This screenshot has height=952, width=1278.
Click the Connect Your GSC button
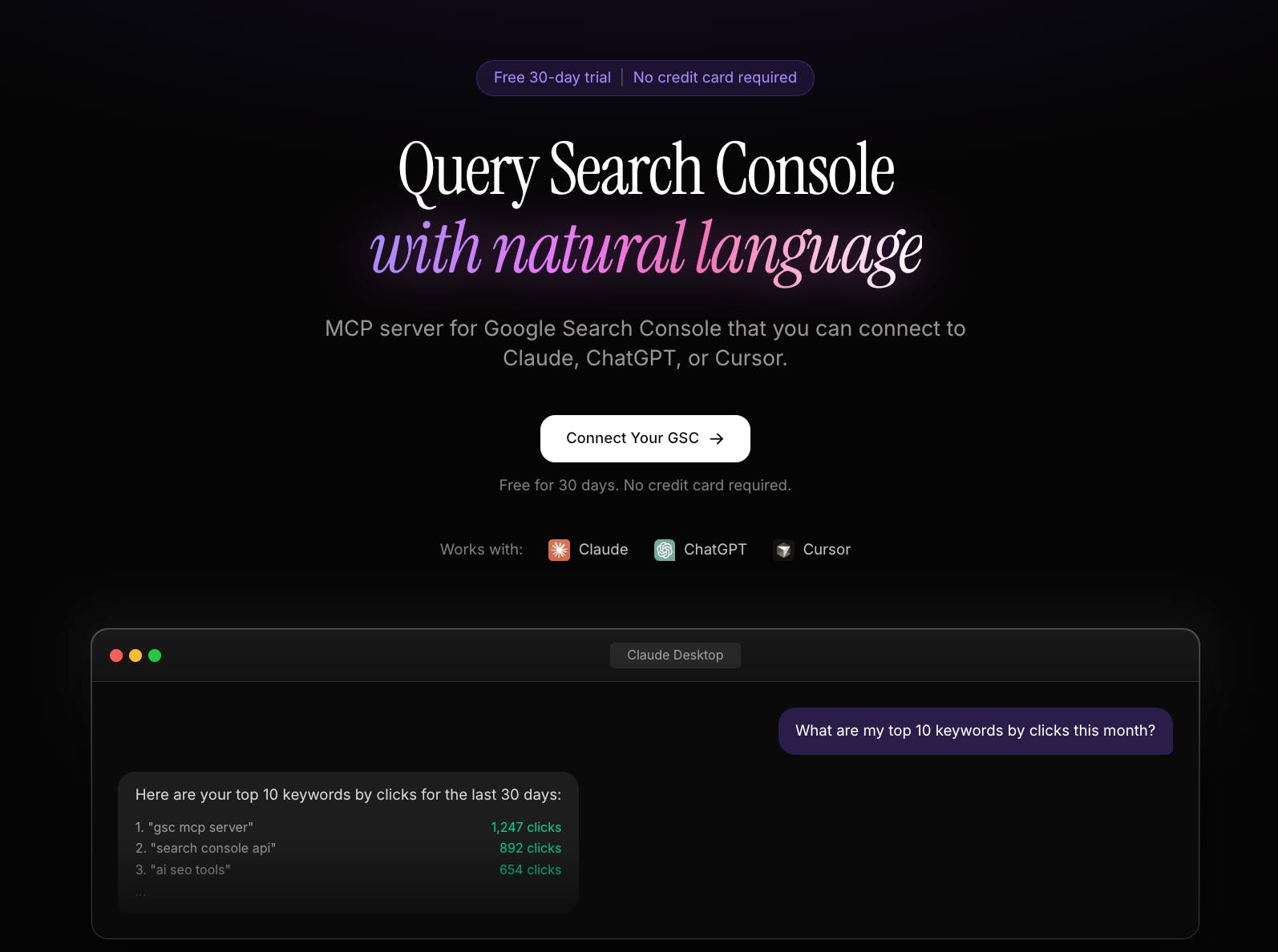point(645,438)
